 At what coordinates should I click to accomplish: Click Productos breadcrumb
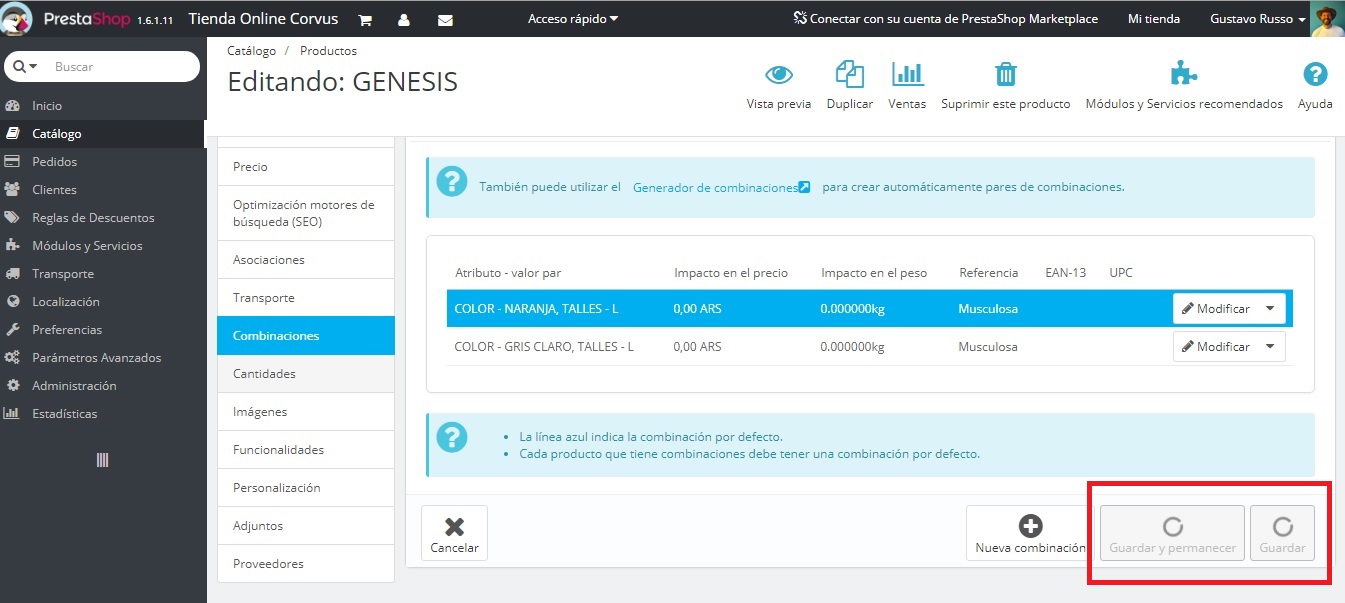[x=328, y=50]
